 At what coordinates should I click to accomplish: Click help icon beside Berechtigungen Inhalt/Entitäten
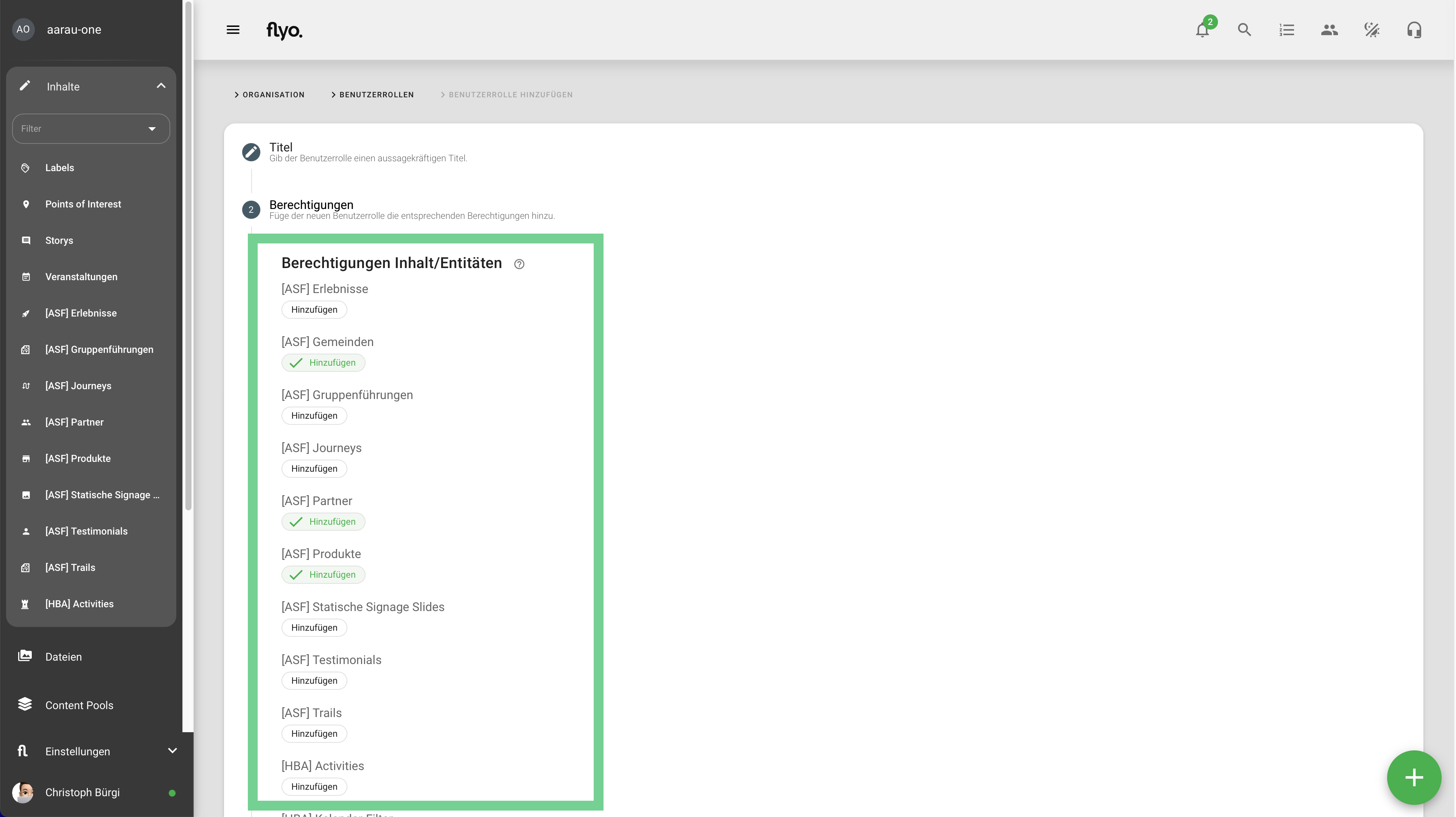[x=519, y=264]
